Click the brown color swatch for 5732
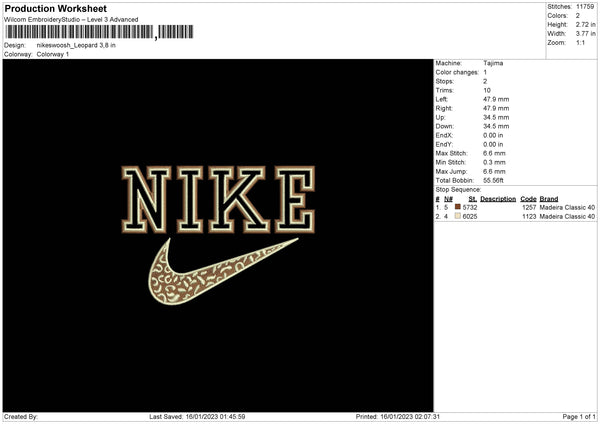Viewport: 600px width, 424px height. (458, 207)
